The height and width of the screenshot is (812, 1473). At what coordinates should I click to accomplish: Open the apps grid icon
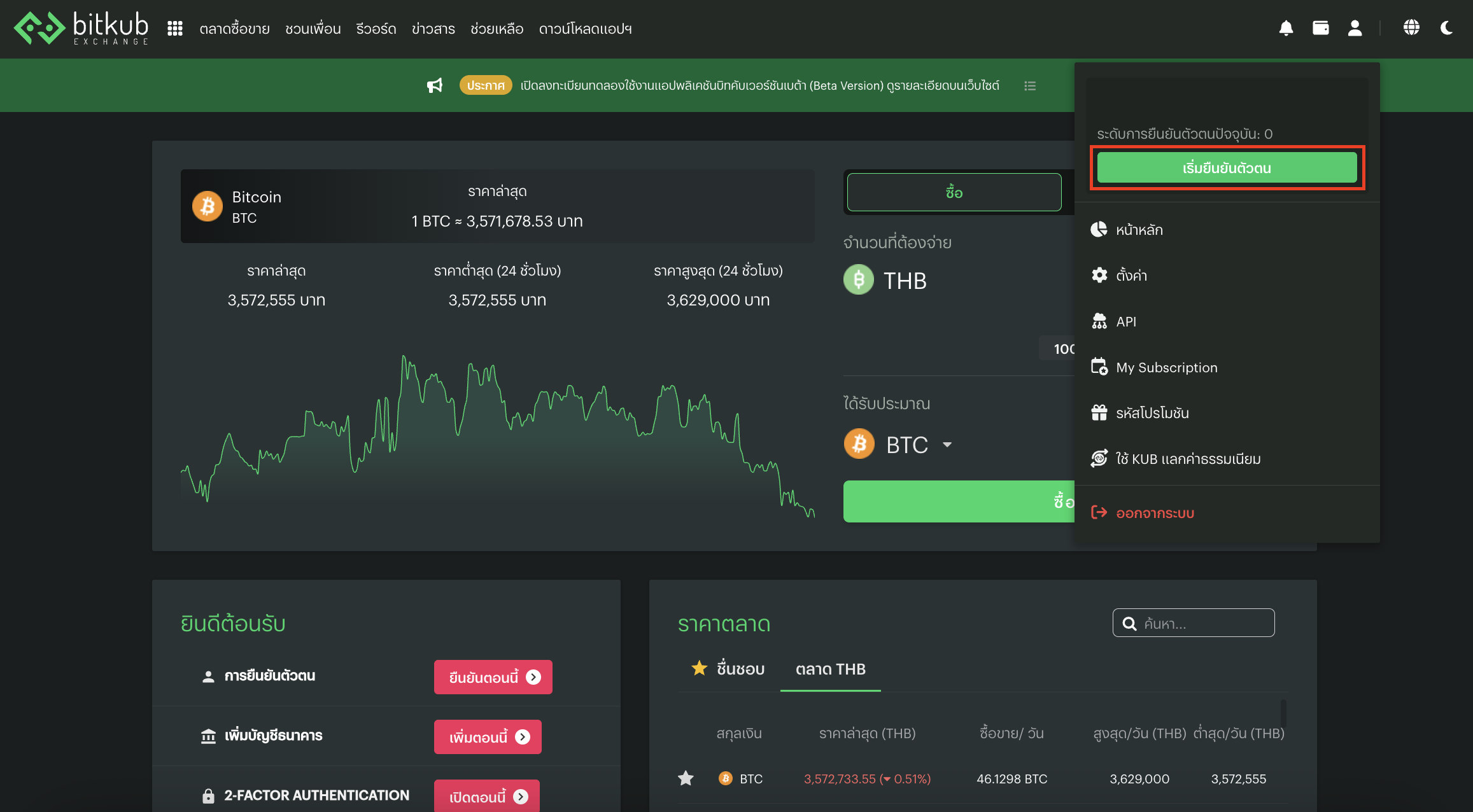[175, 29]
